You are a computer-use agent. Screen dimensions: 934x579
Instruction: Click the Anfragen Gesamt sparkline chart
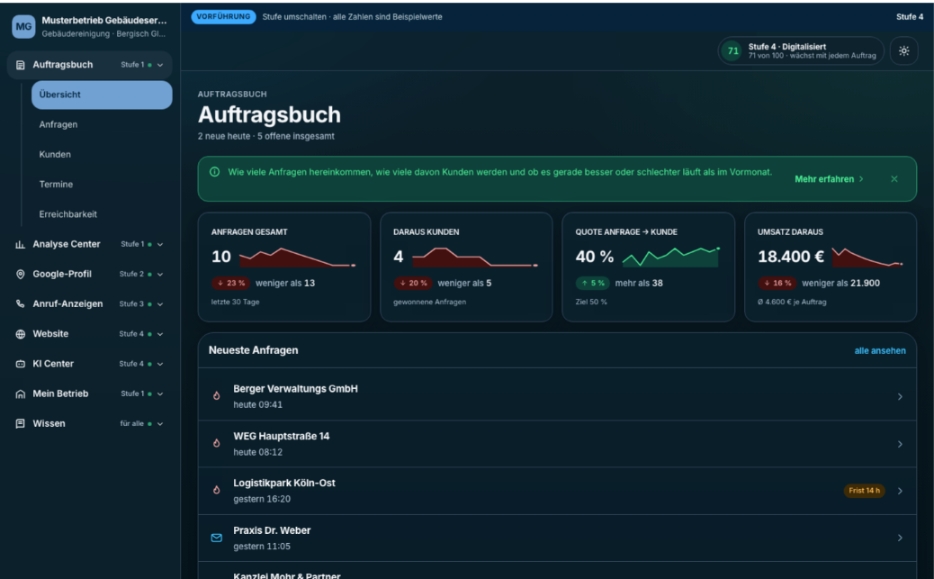297,257
